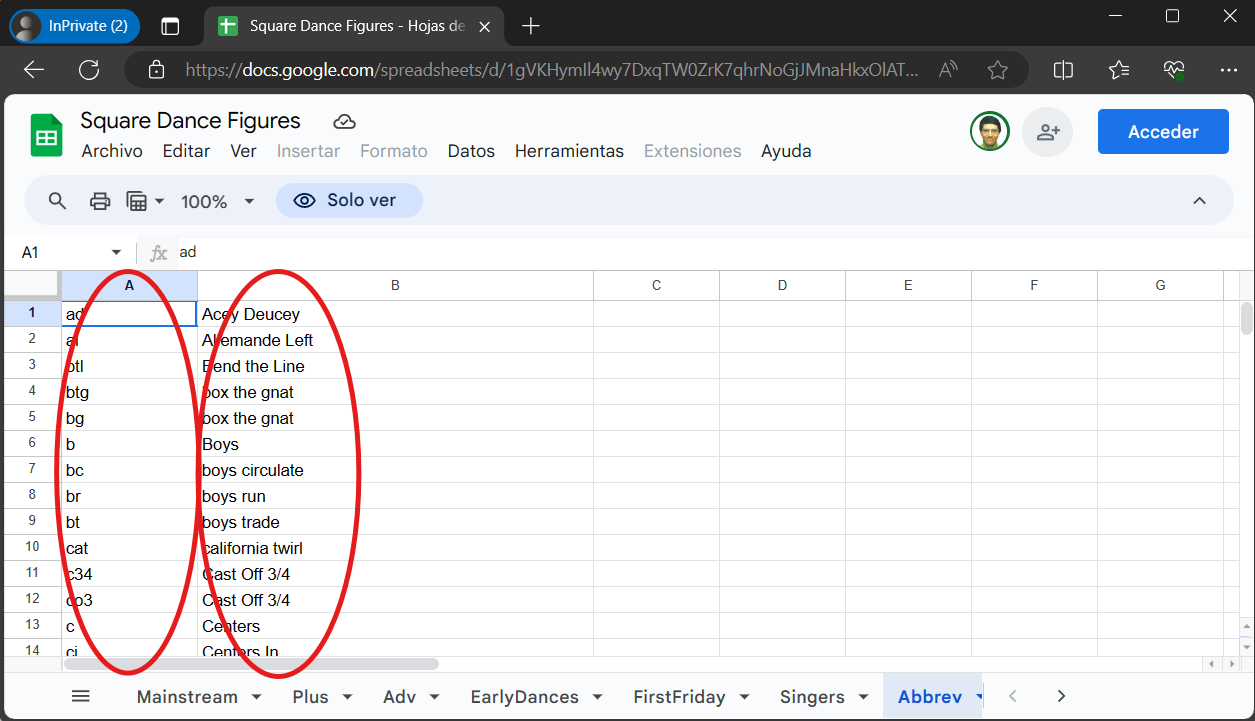
Task: Open the Editar menu
Action: (186, 151)
